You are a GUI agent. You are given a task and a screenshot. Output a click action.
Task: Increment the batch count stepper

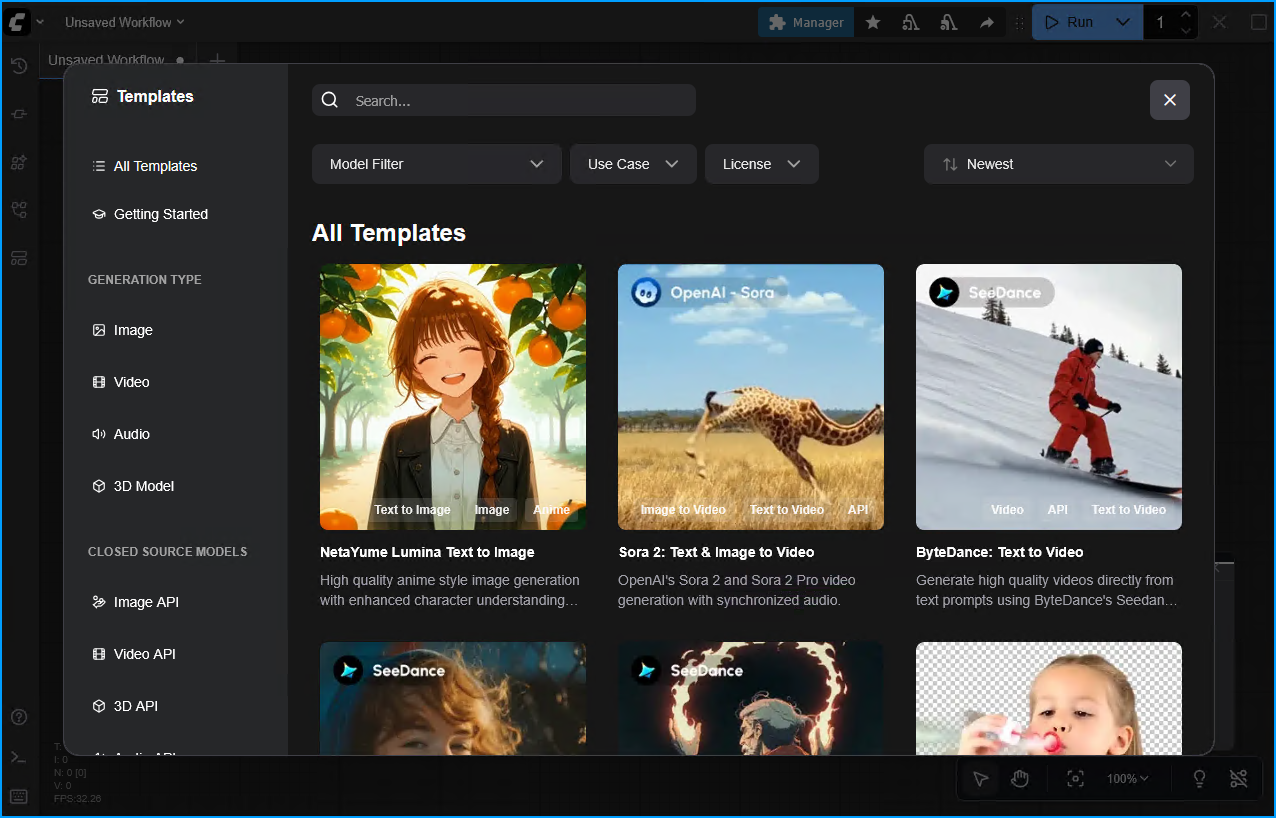tap(1186, 14)
